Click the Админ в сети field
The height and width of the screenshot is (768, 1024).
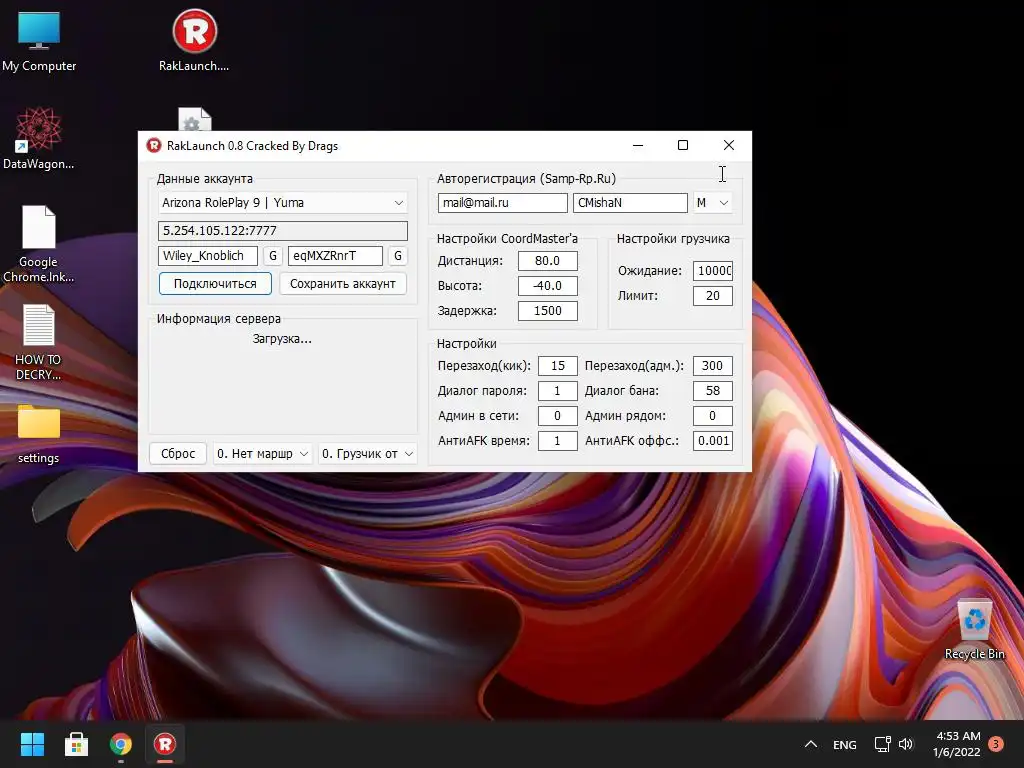click(x=557, y=415)
